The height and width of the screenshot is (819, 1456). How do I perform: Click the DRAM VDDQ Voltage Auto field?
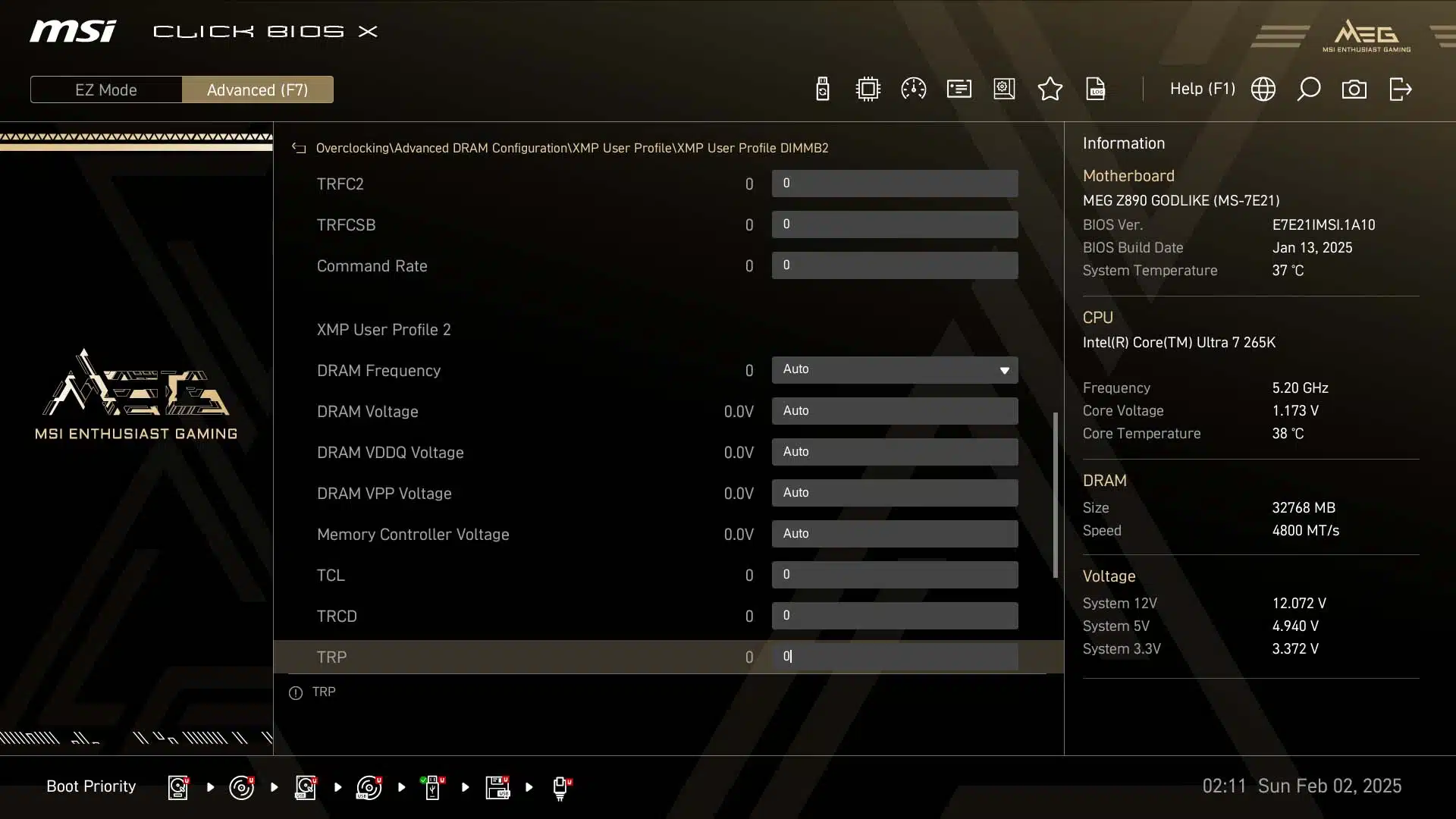[895, 452]
